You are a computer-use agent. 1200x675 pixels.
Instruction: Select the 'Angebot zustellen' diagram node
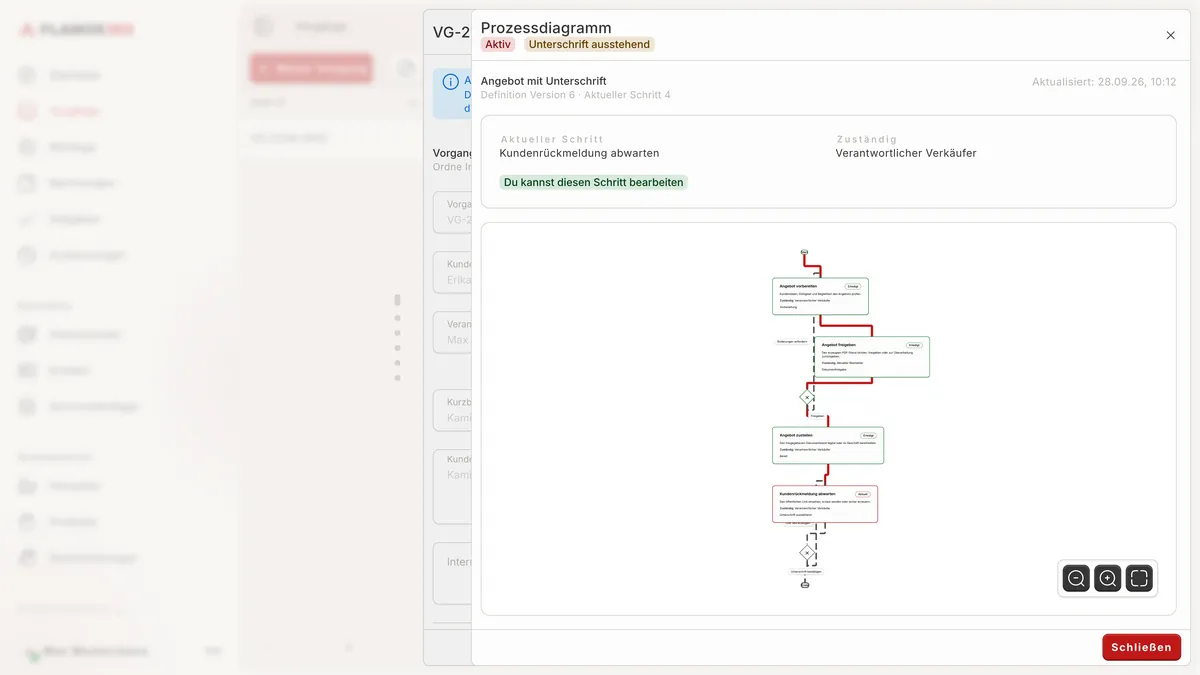coord(828,445)
